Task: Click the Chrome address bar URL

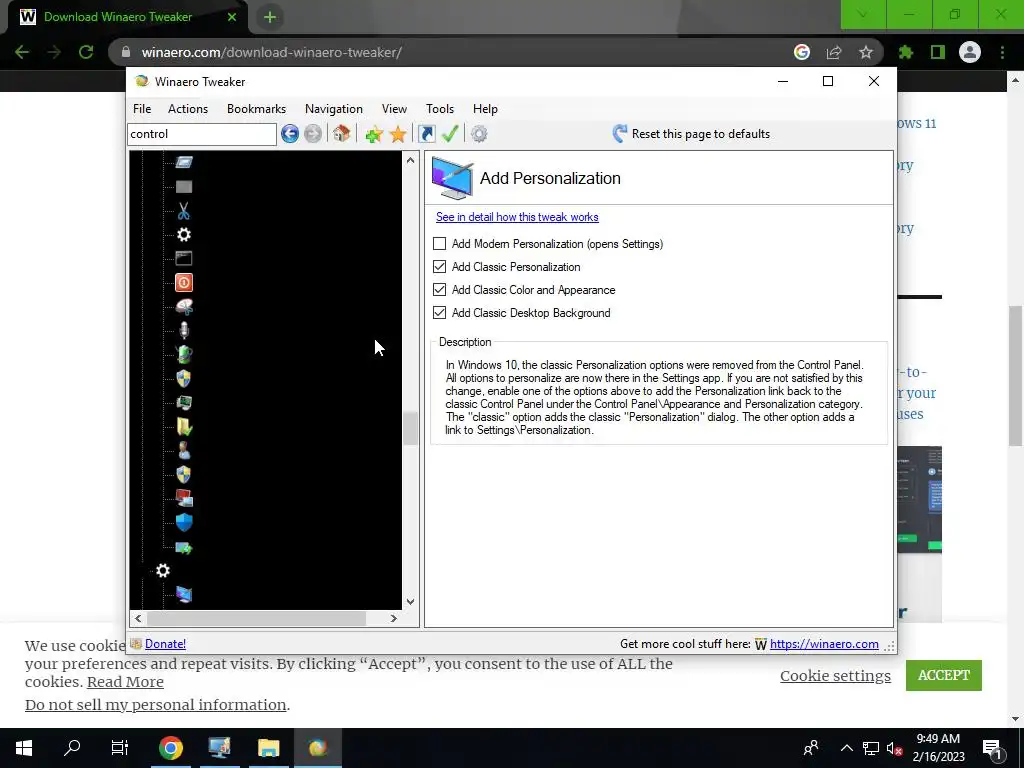Action: point(272,52)
